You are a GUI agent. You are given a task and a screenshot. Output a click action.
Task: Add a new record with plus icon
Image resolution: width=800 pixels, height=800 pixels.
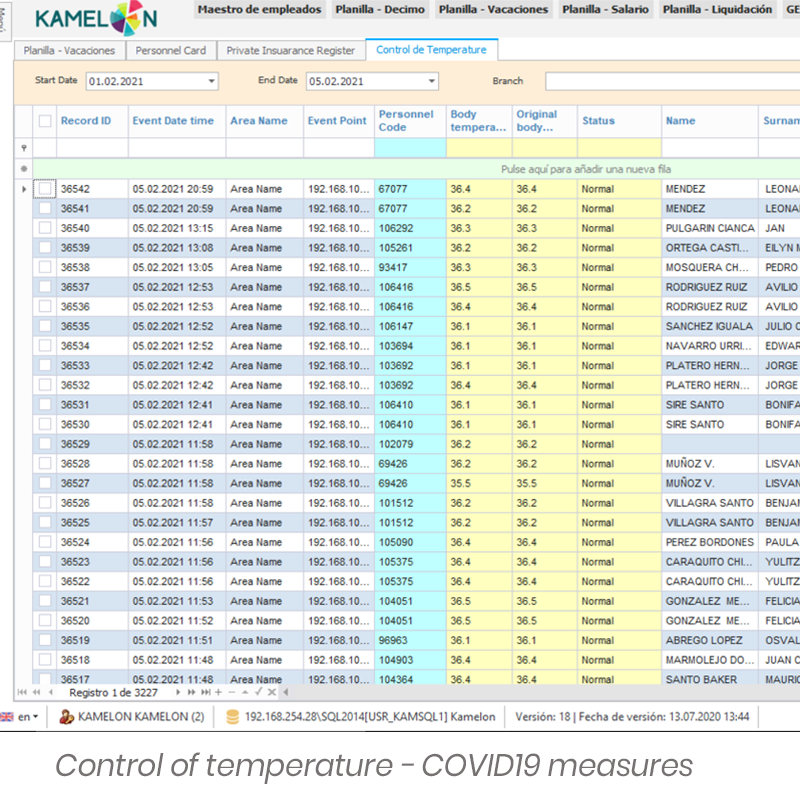218,692
